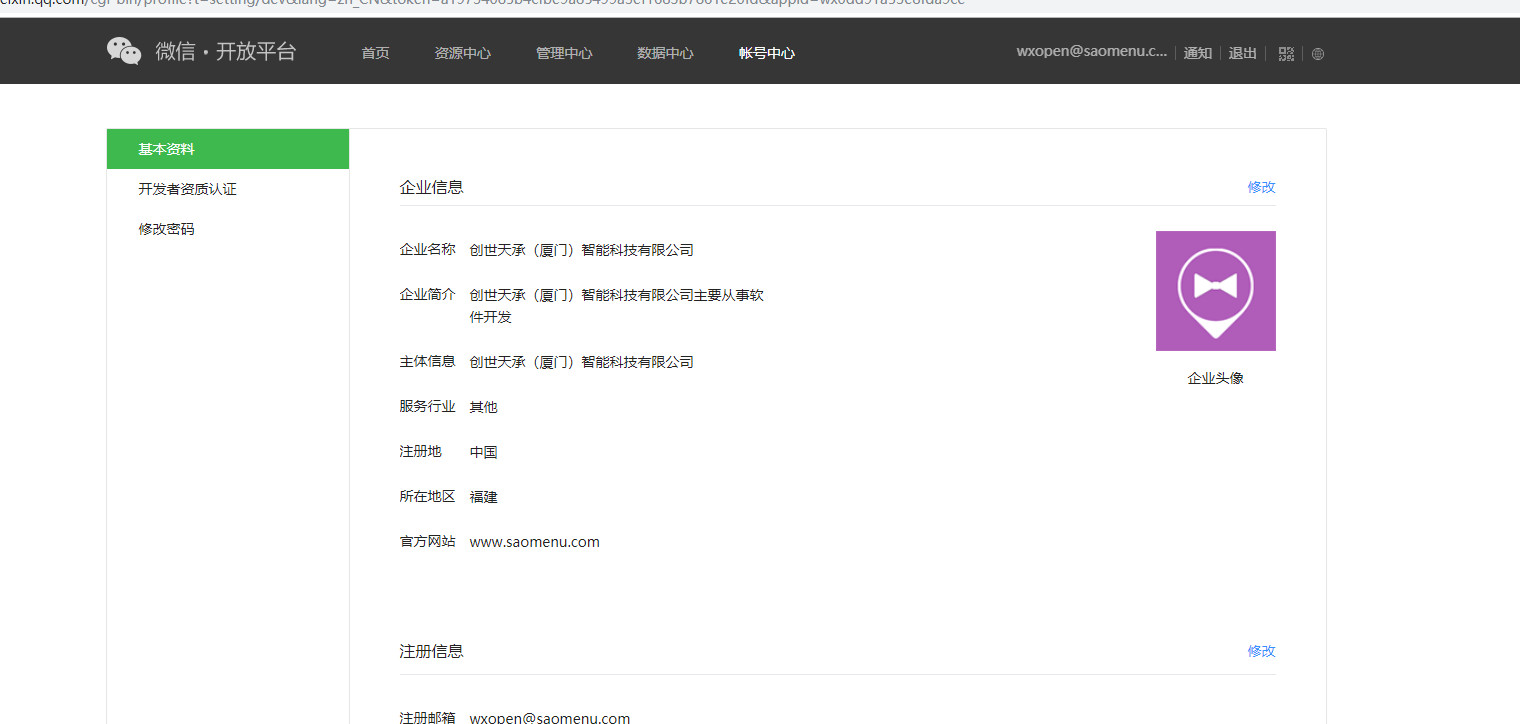Screen dimensions: 1520x724
Task: Click the 主体信息 company name value
Action: 582,362
